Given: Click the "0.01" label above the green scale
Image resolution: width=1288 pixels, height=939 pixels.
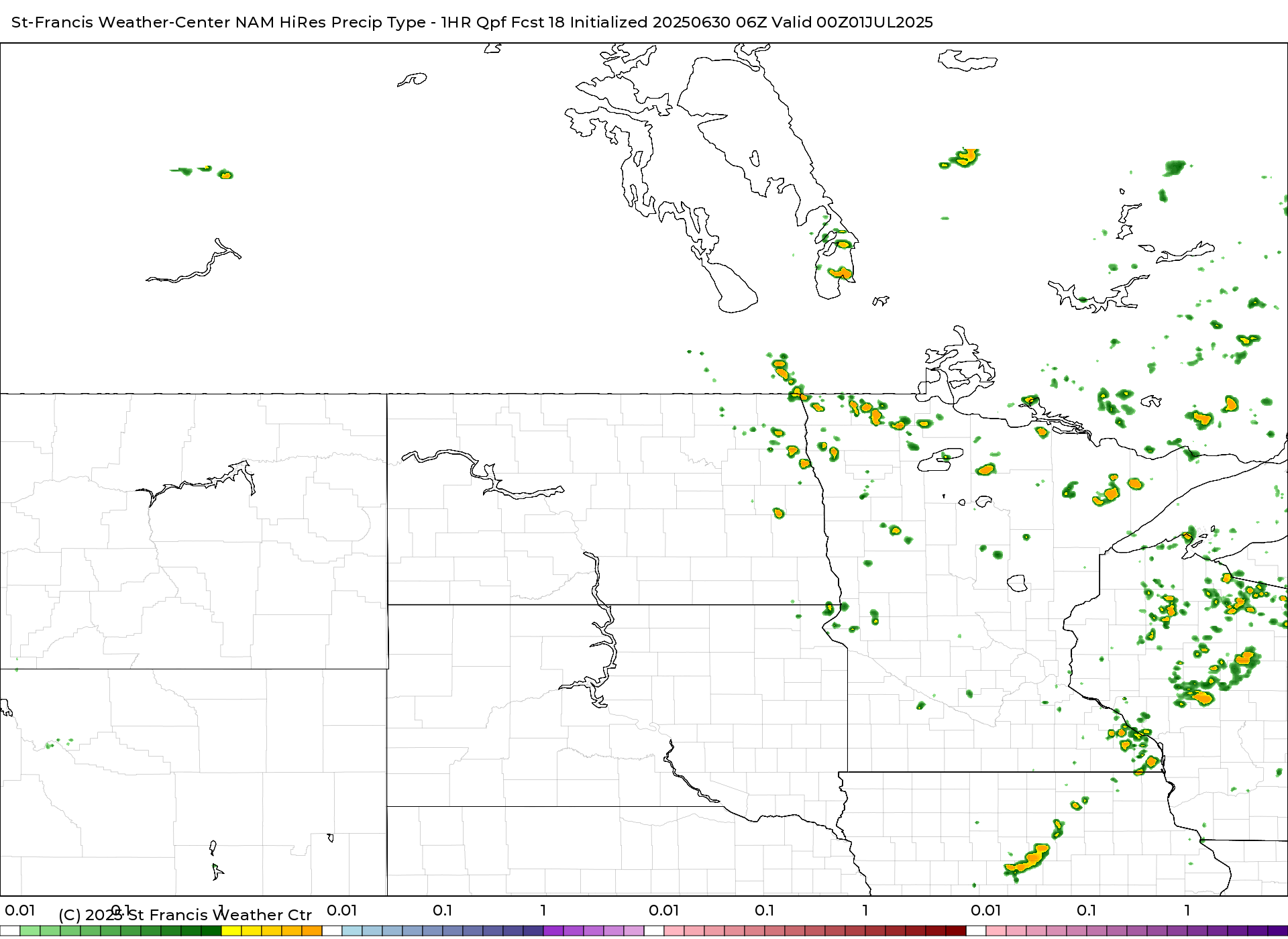Looking at the screenshot, I should pyautogui.click(x=20, y=911).
